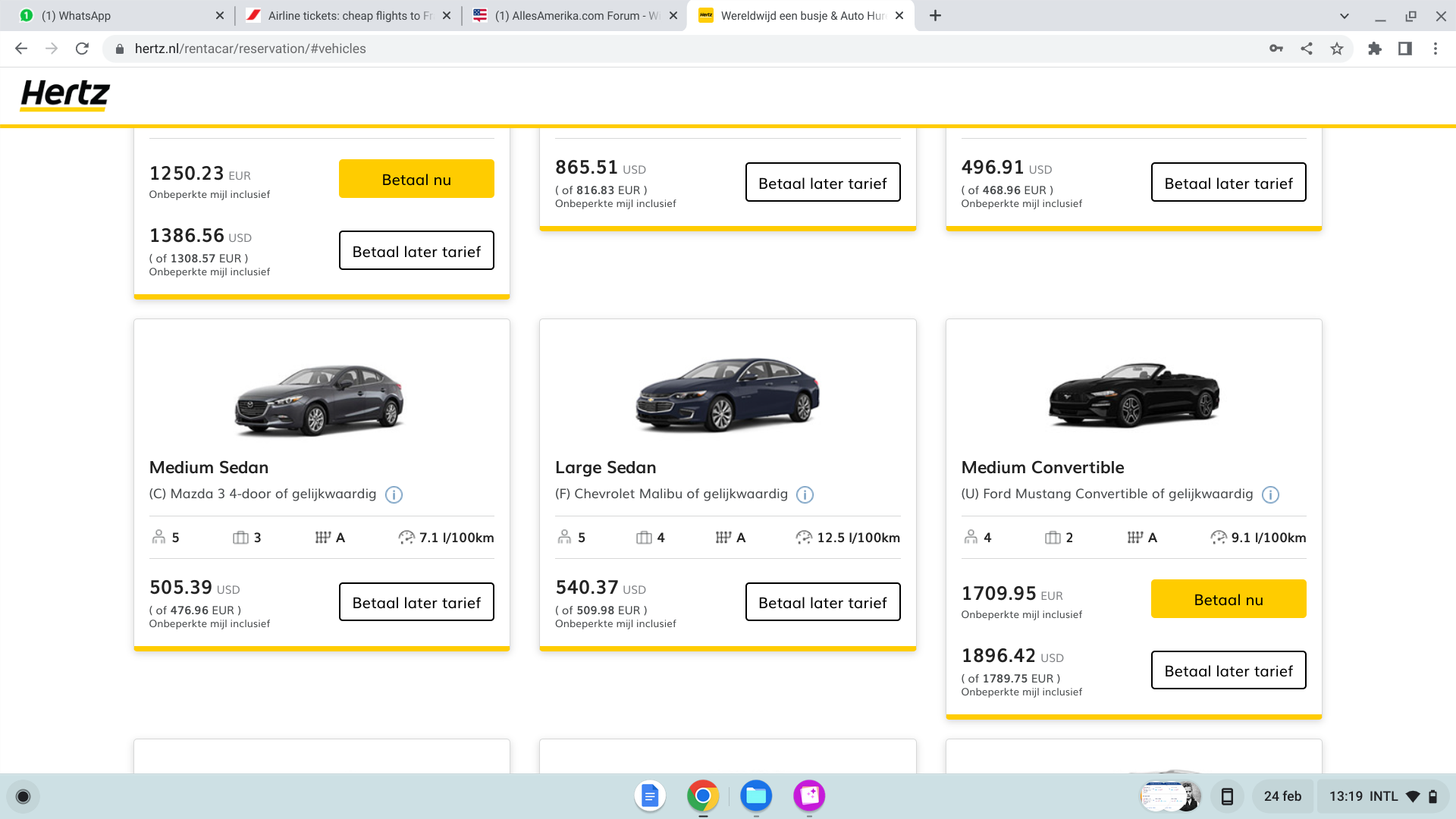Click the Hertz logo
This screenshot has width=1456, height=819.
[x=65, y=95]
